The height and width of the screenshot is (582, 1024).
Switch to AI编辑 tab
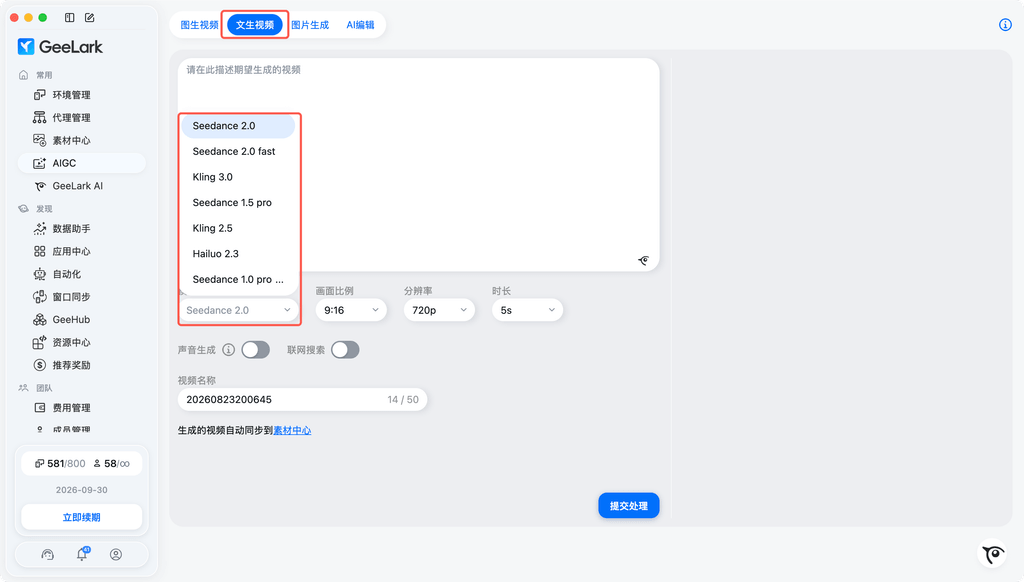pyautogui.click(x=360, y=25)
